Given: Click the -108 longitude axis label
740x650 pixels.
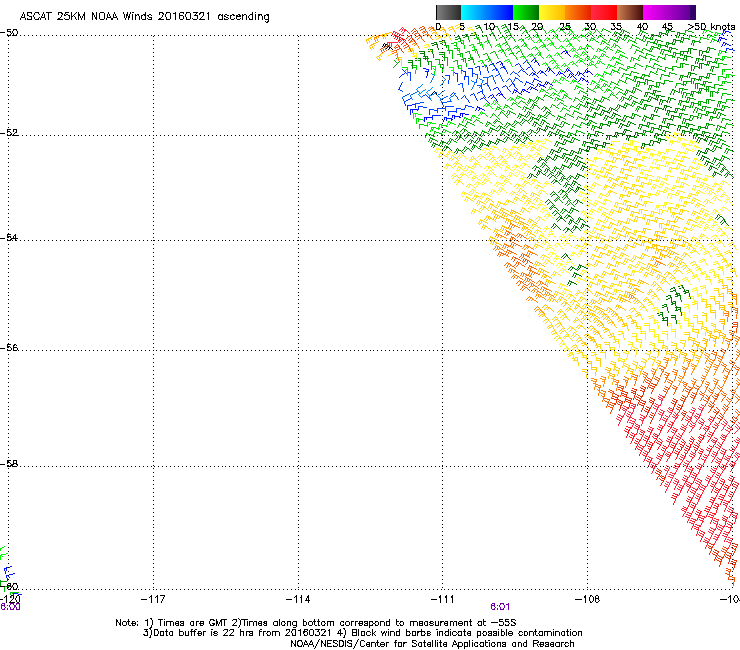Looking at the screenshot, I should click(x=587, y=599).
